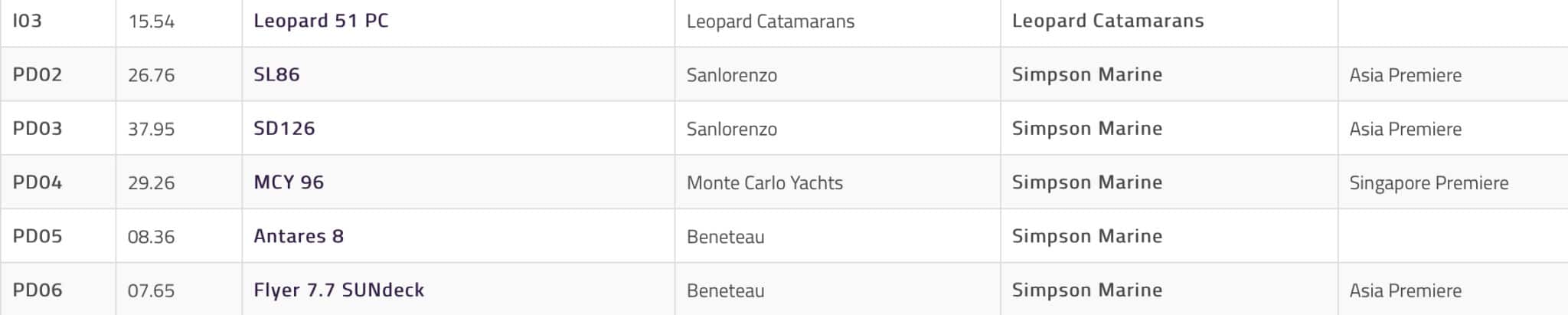Open the SD126 yacht link

point(284,128)
